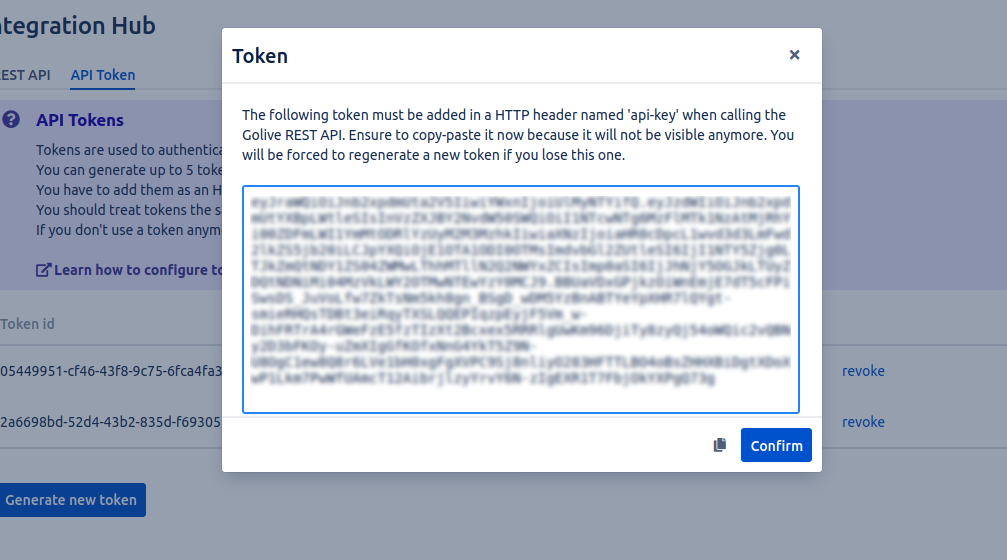This screenshot has width=1007, height=560.
Task: Click the question mark help icon
Action: click(x=11, y=120)
